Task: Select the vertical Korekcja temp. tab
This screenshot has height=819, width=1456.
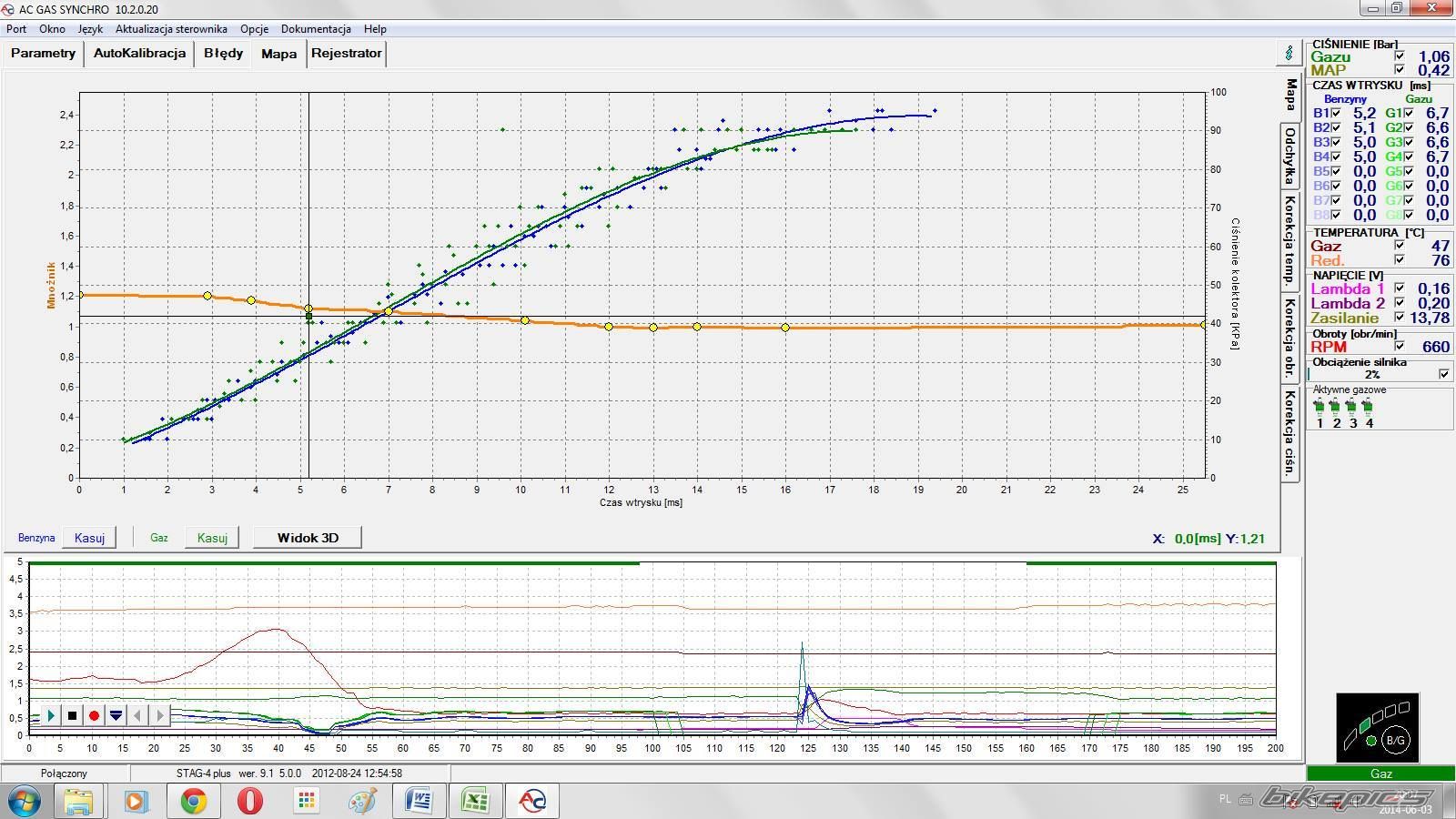Action: [1289, 239]
